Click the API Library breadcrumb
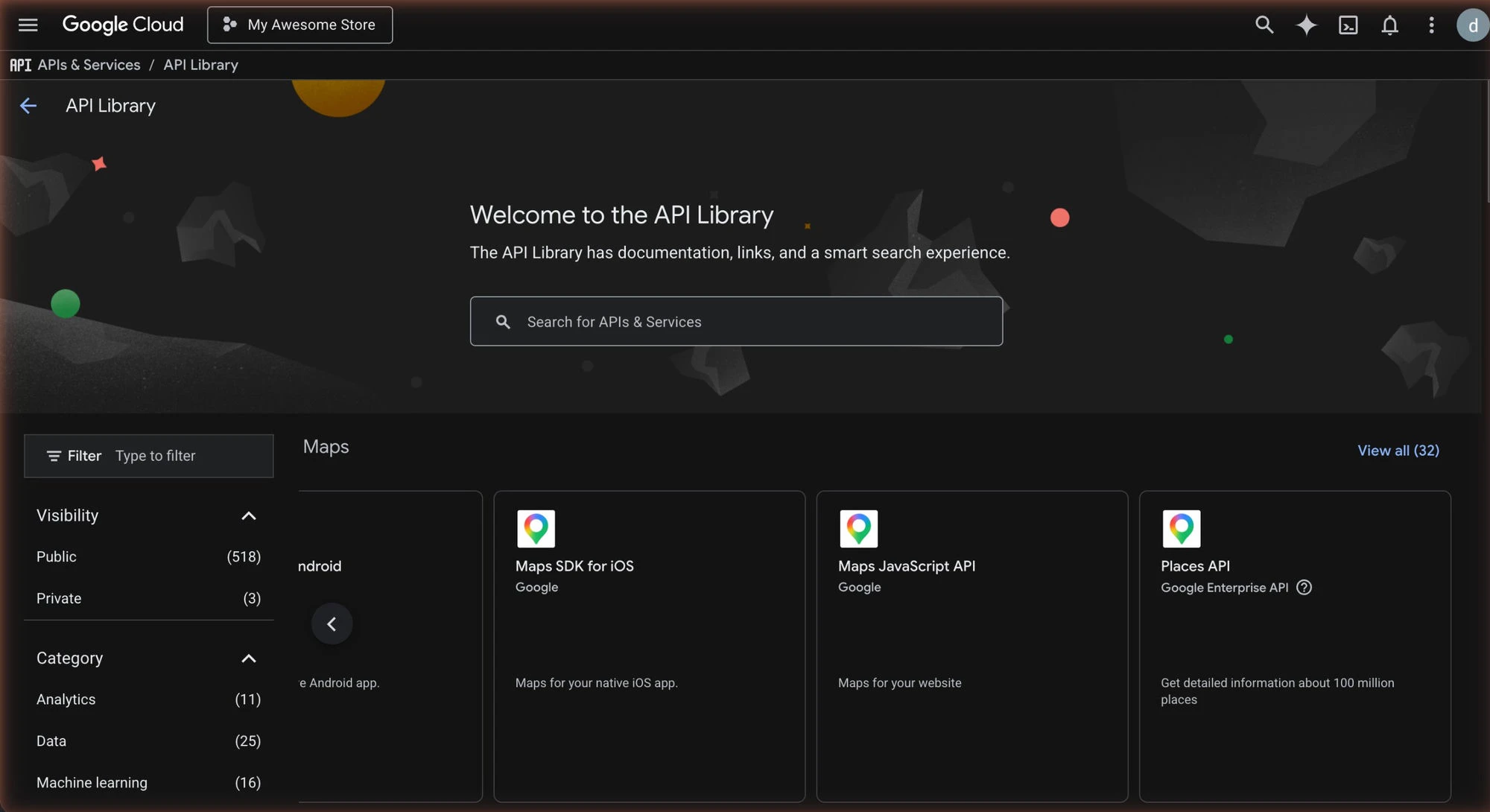Image resolution: width=1490 pixels, height=812 pixels. coord(201,65)
